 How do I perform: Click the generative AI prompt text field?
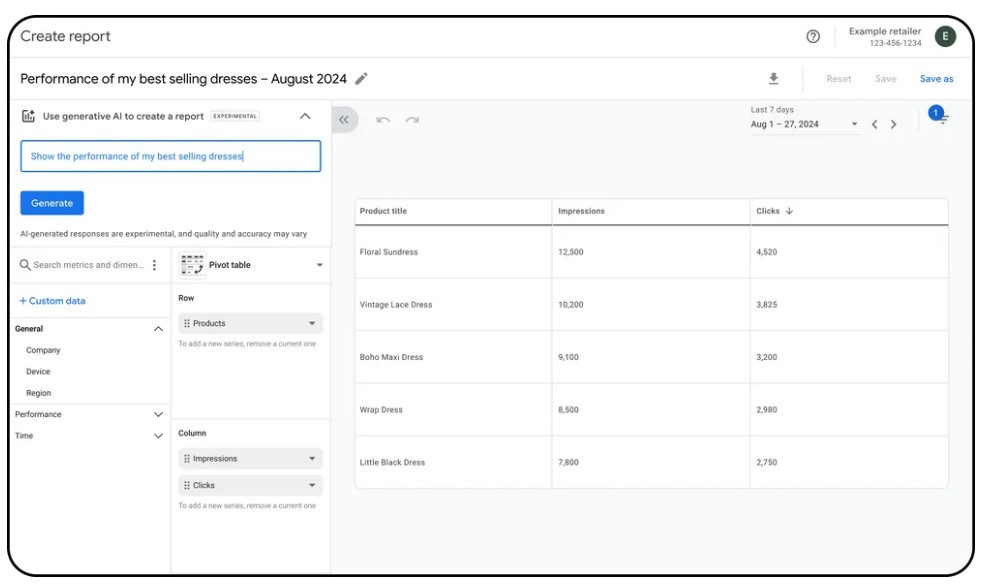(170, 156)
